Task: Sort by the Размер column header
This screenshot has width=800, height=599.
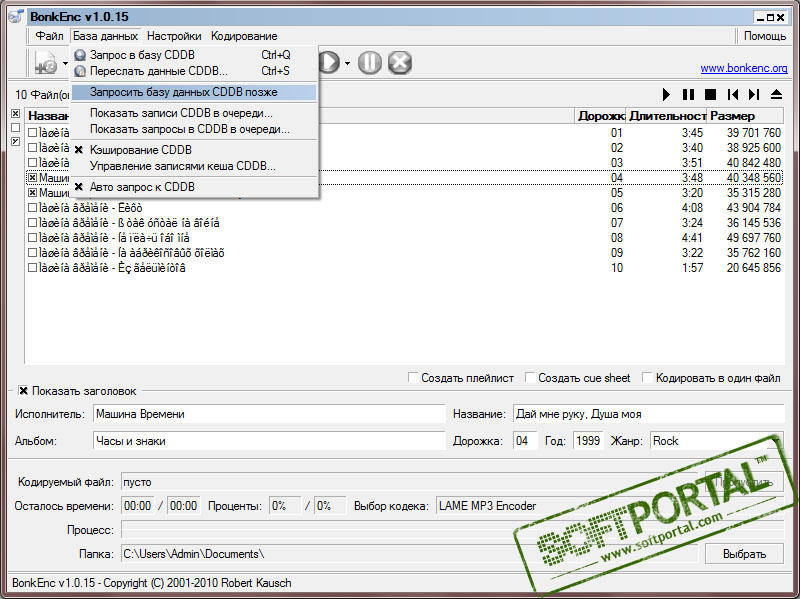Action: click(x=745, y=116)
